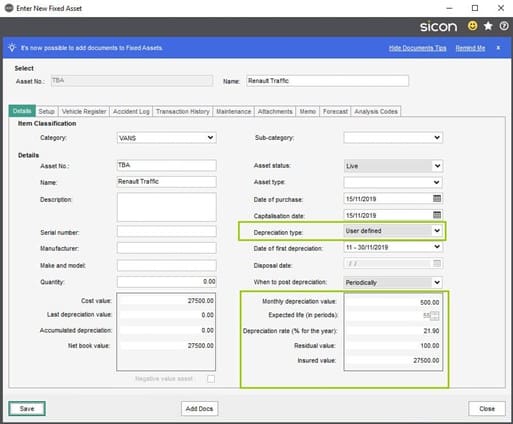
Task: Click the header Name field
Action: point(327,81)
